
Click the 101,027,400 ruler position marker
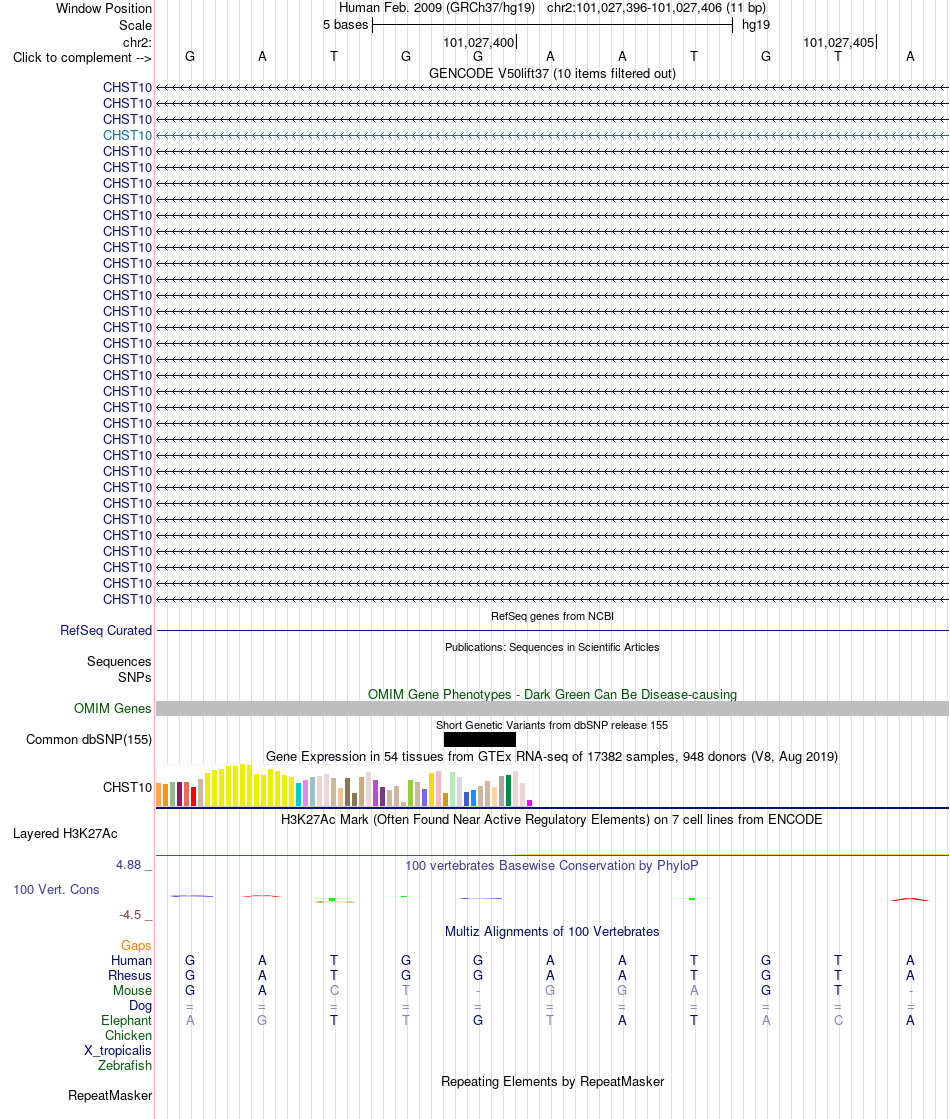tap(479, 43)
